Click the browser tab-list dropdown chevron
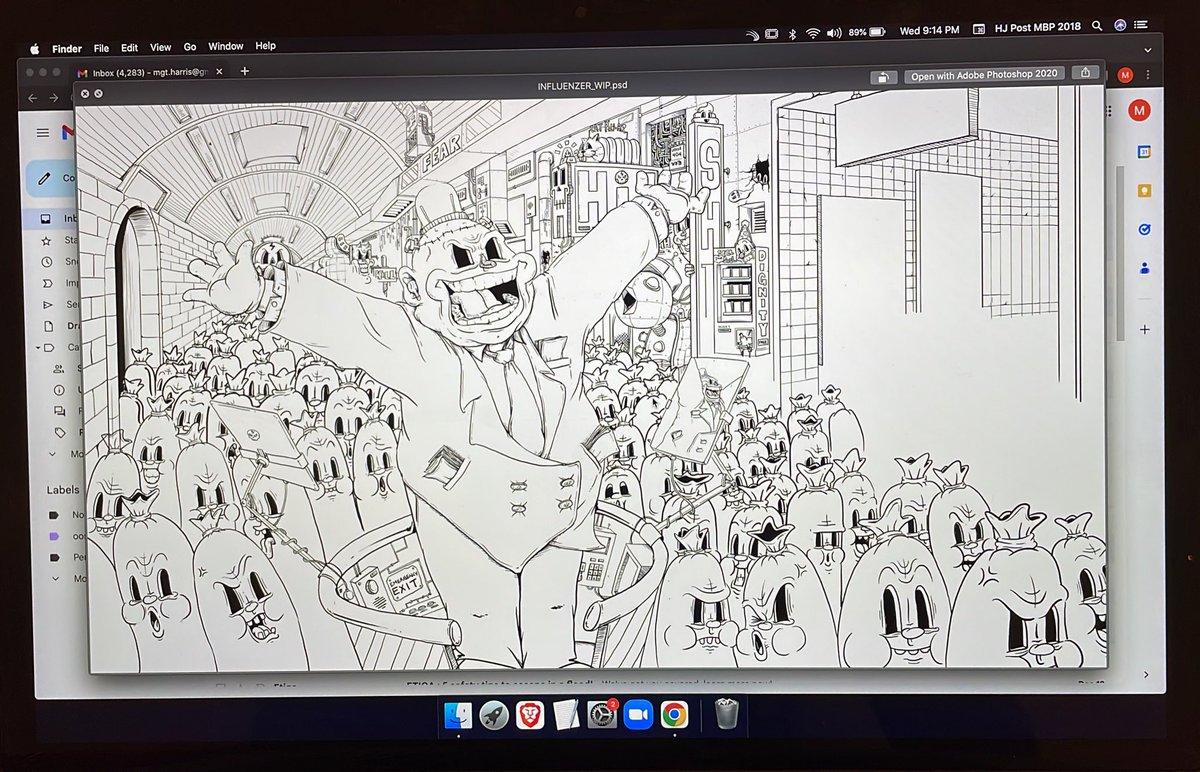 click(x=1147, y=49)
